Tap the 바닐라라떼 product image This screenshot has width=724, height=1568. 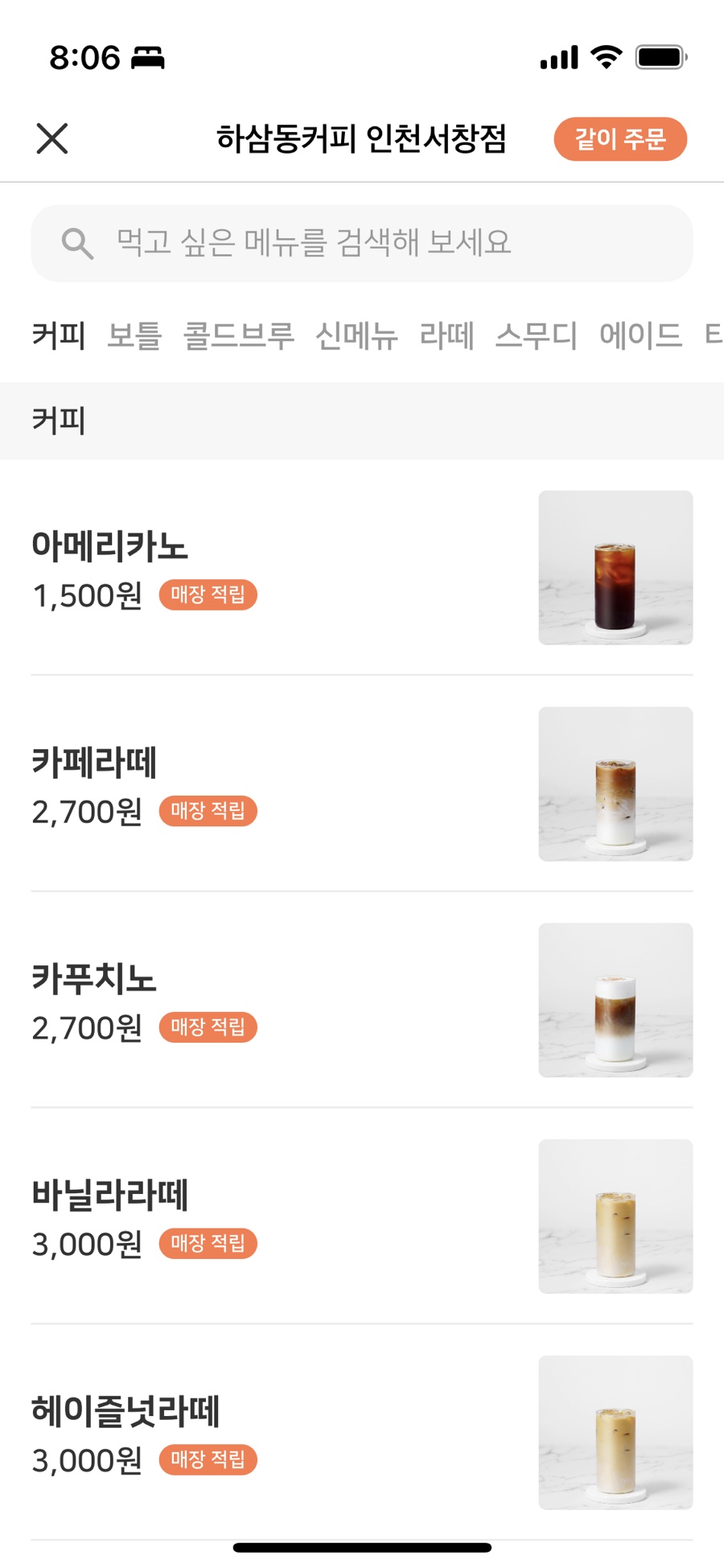click(615, 1216)
